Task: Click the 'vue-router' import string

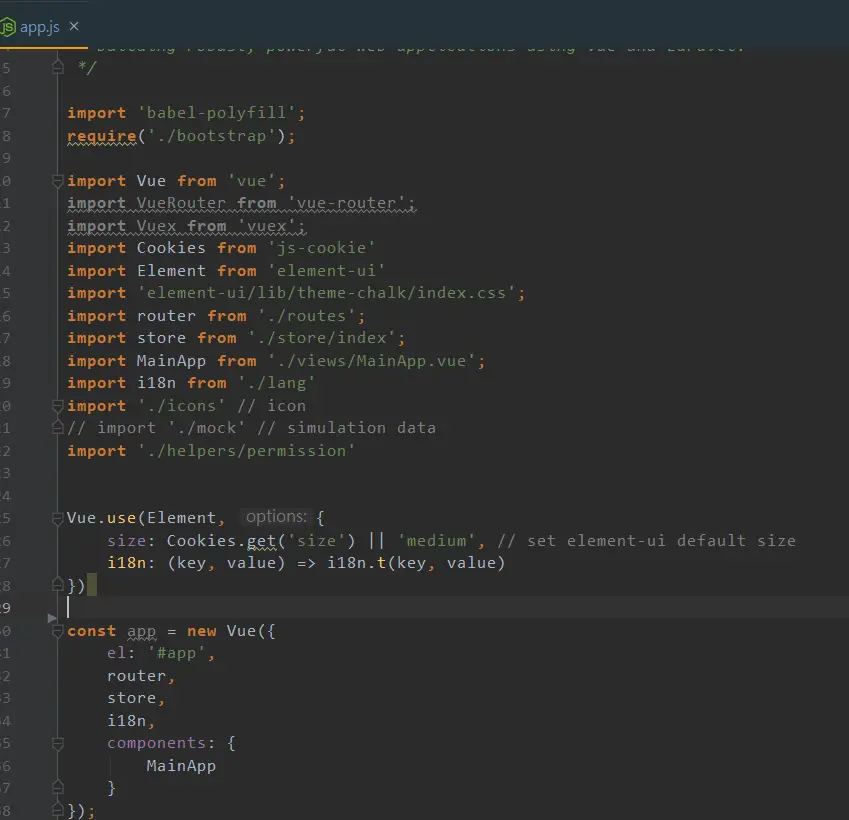Action: 347,203
